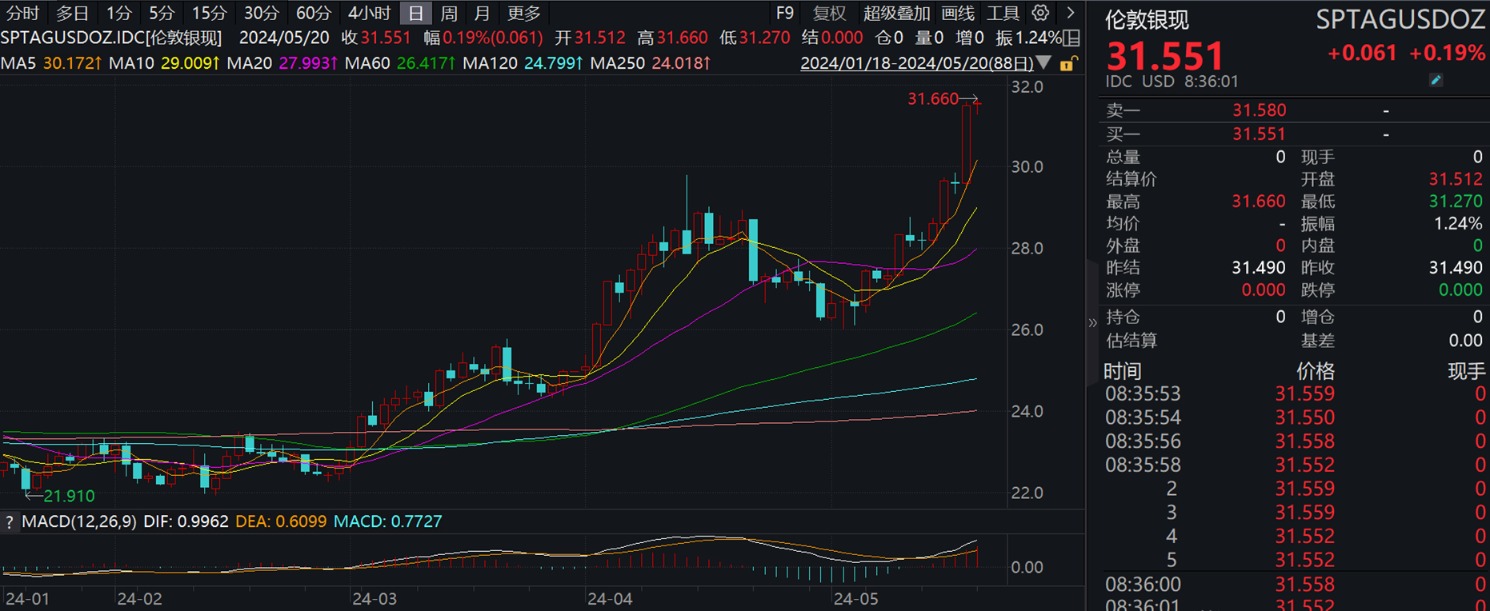Open 超级叠加 overlay option
The height and width of the screenshot is (611, 1490).
tap(896, 13)
